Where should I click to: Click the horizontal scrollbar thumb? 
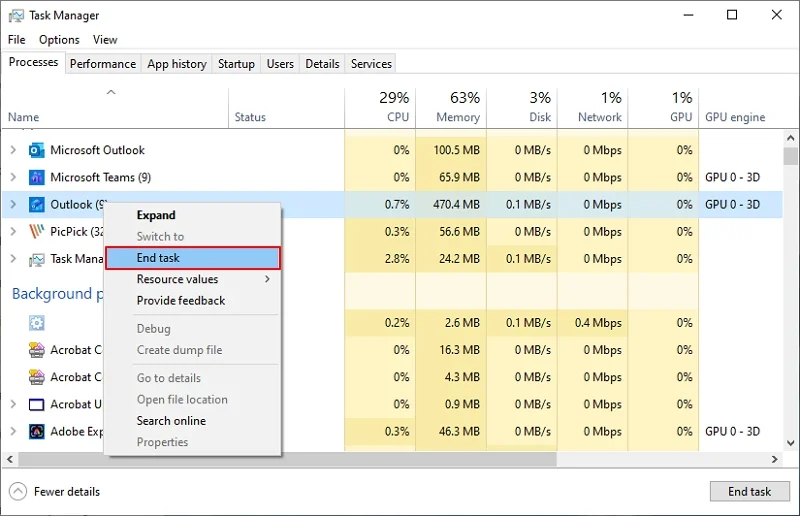(287, 459)
